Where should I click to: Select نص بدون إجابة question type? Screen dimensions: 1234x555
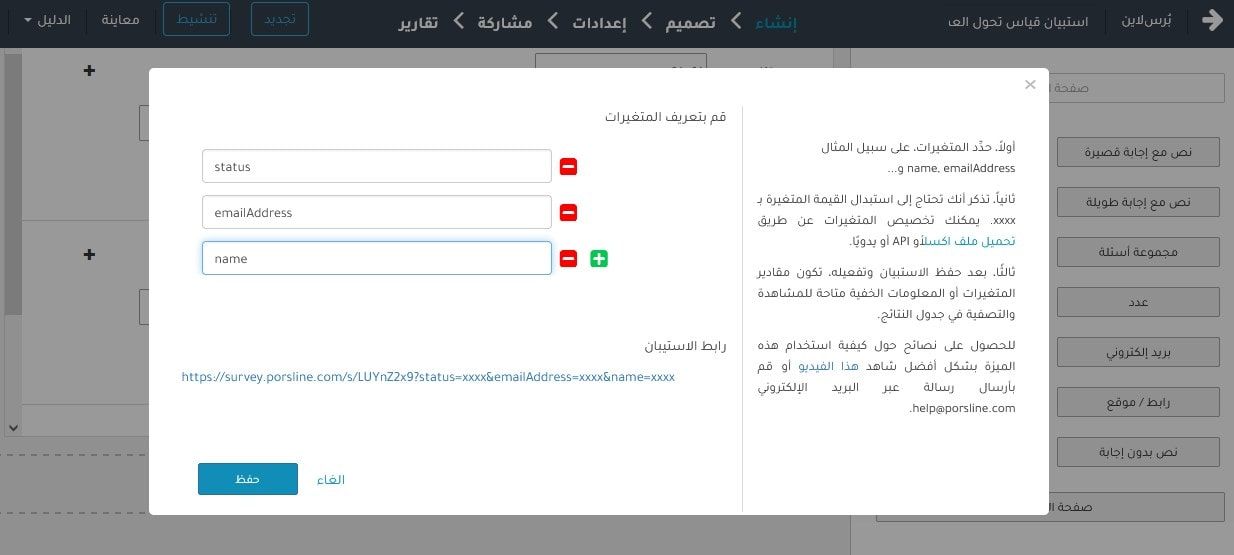pyautogui.click(x=1138, y=452)
